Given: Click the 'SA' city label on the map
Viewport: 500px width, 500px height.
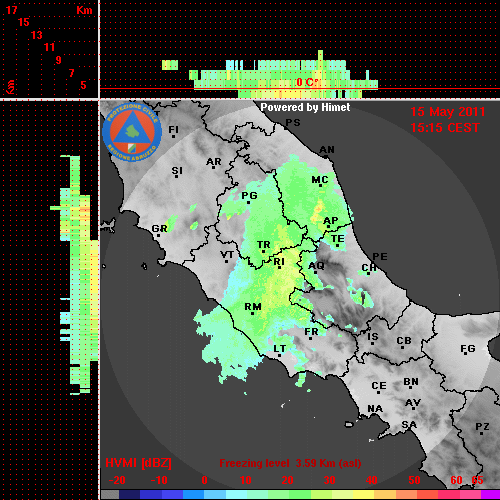Looking at the screenshot, I should 409,425.
